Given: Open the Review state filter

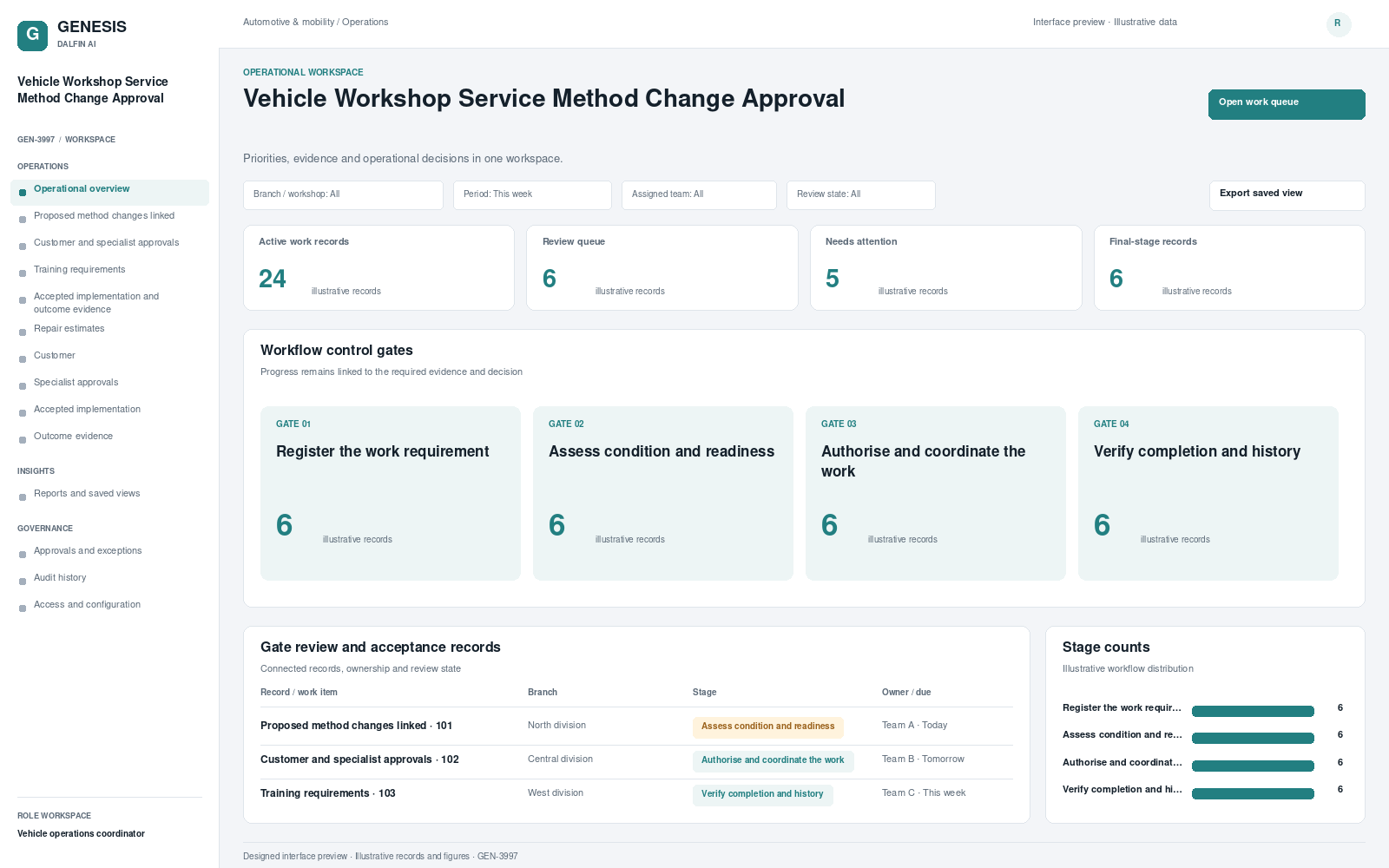Looking at the screenshot, I should (861, 195).
